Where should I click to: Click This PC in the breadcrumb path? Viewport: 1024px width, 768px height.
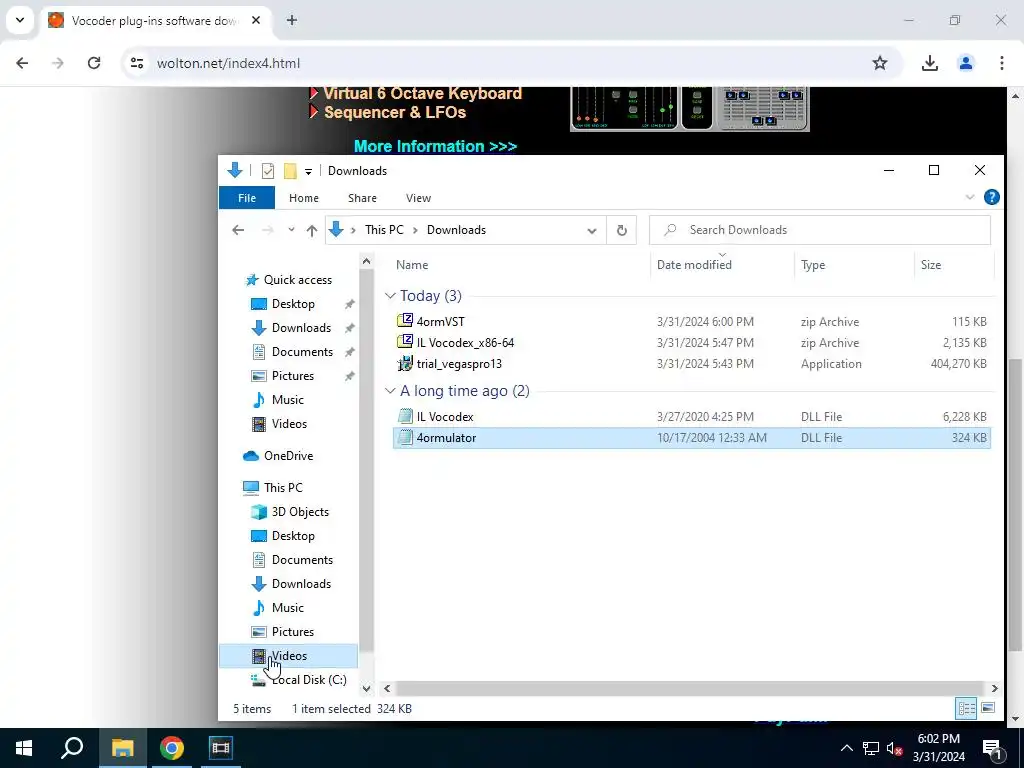click(384, 230)
